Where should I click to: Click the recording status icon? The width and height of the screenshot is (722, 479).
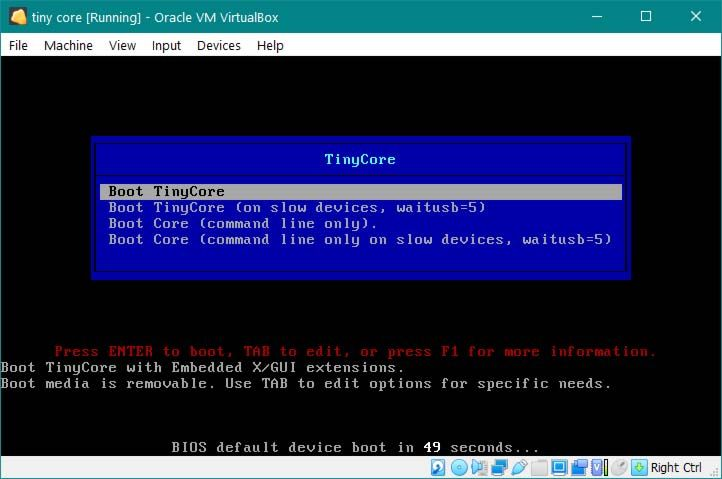(x=579, y=467)
